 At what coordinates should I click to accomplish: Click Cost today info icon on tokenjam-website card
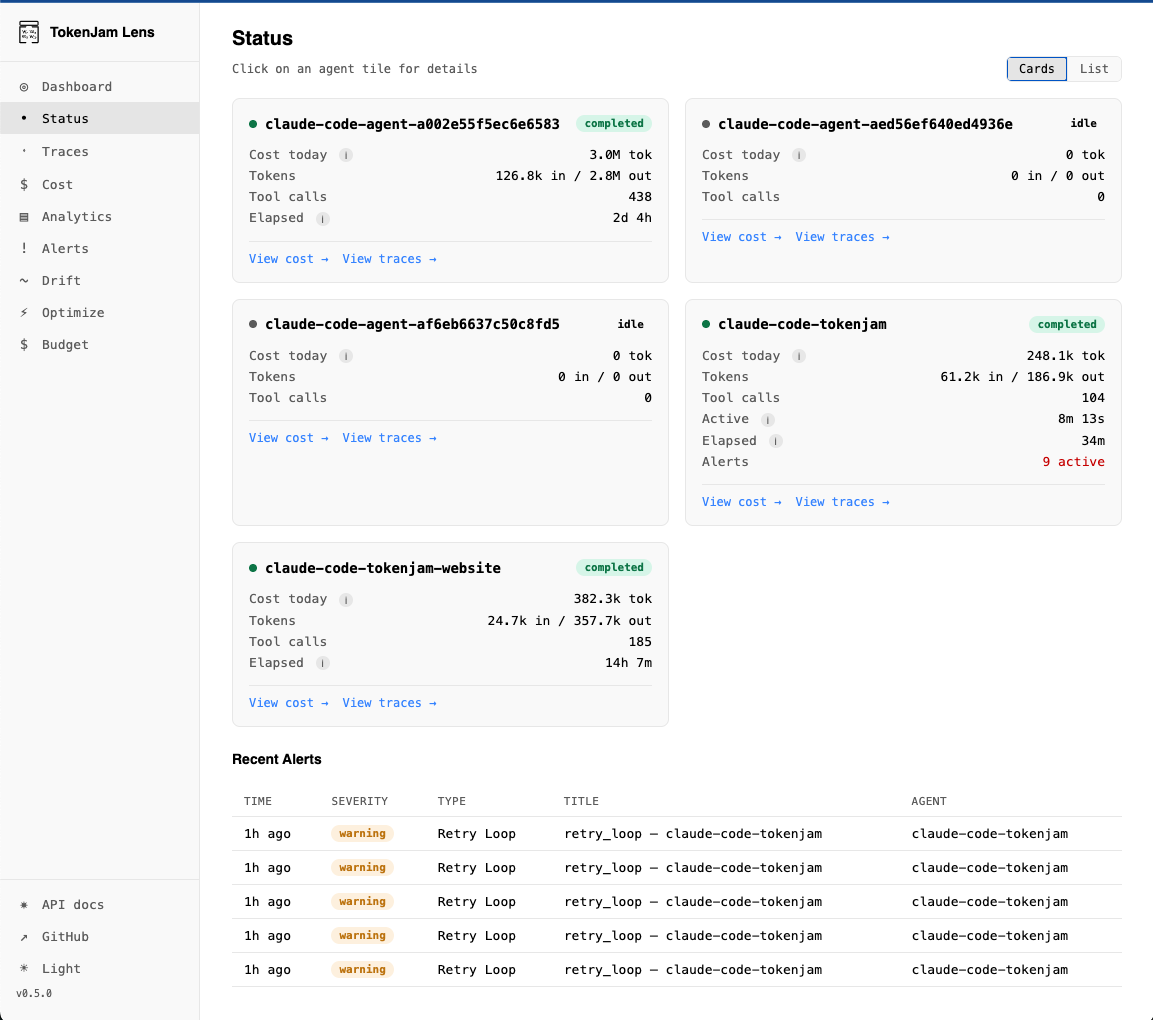[346, 600]
